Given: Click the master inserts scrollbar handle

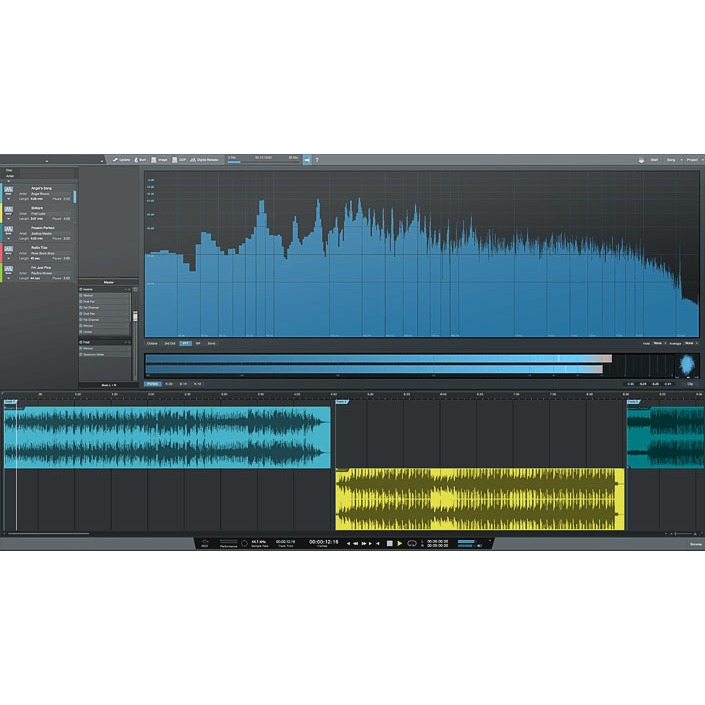Looking at the screenshot, I should [135, 318].
